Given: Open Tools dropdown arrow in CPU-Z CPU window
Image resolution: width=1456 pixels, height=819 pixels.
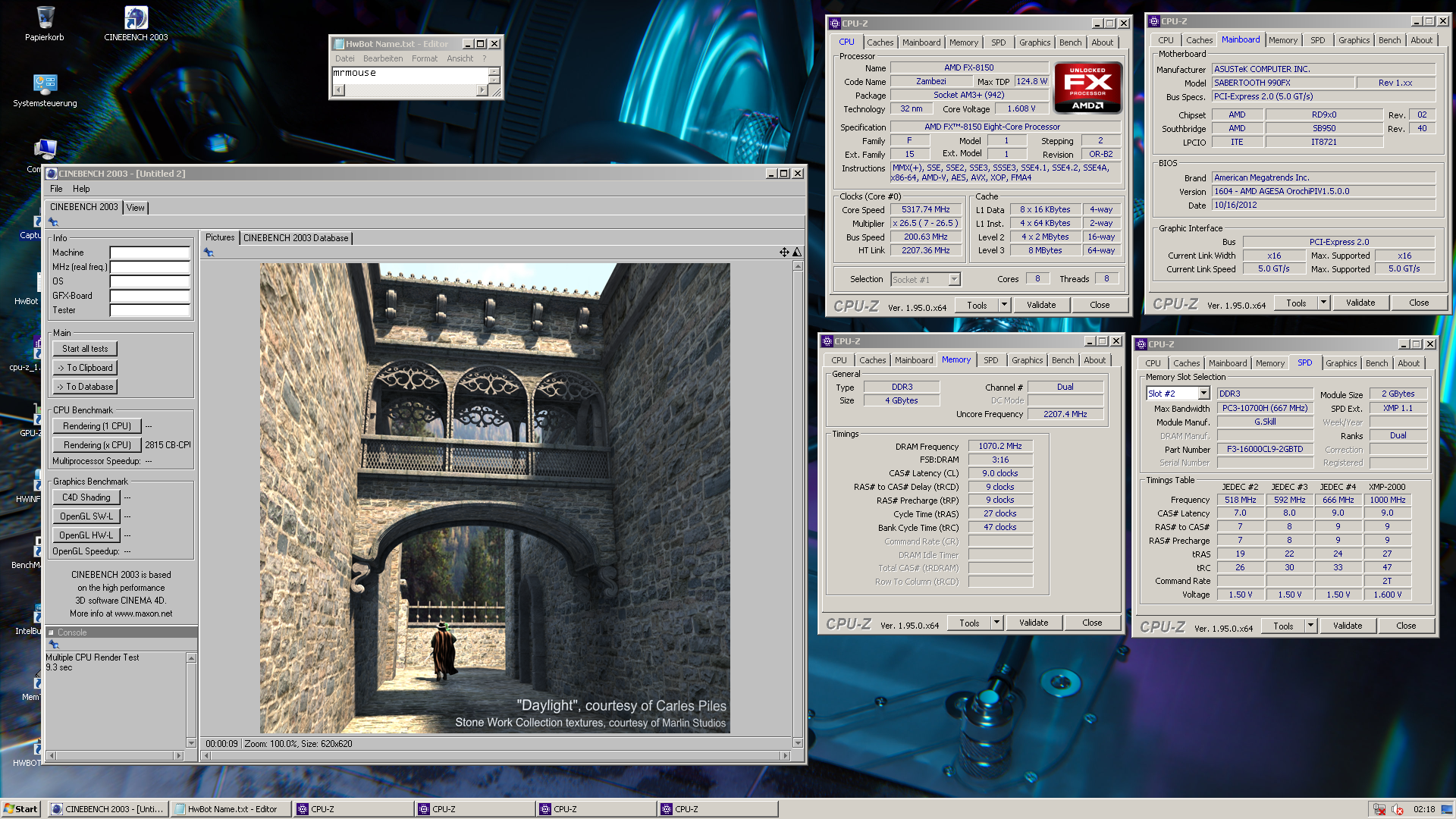Looking at the screenshot, I should 1004,305.
